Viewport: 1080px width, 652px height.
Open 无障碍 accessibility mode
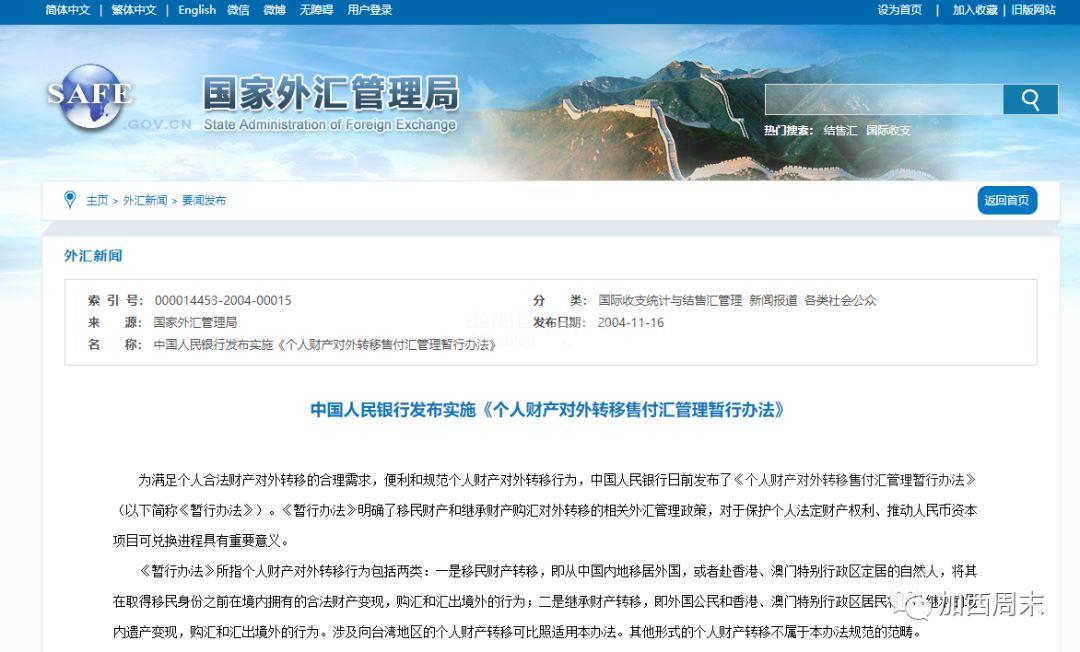point(316,10)
